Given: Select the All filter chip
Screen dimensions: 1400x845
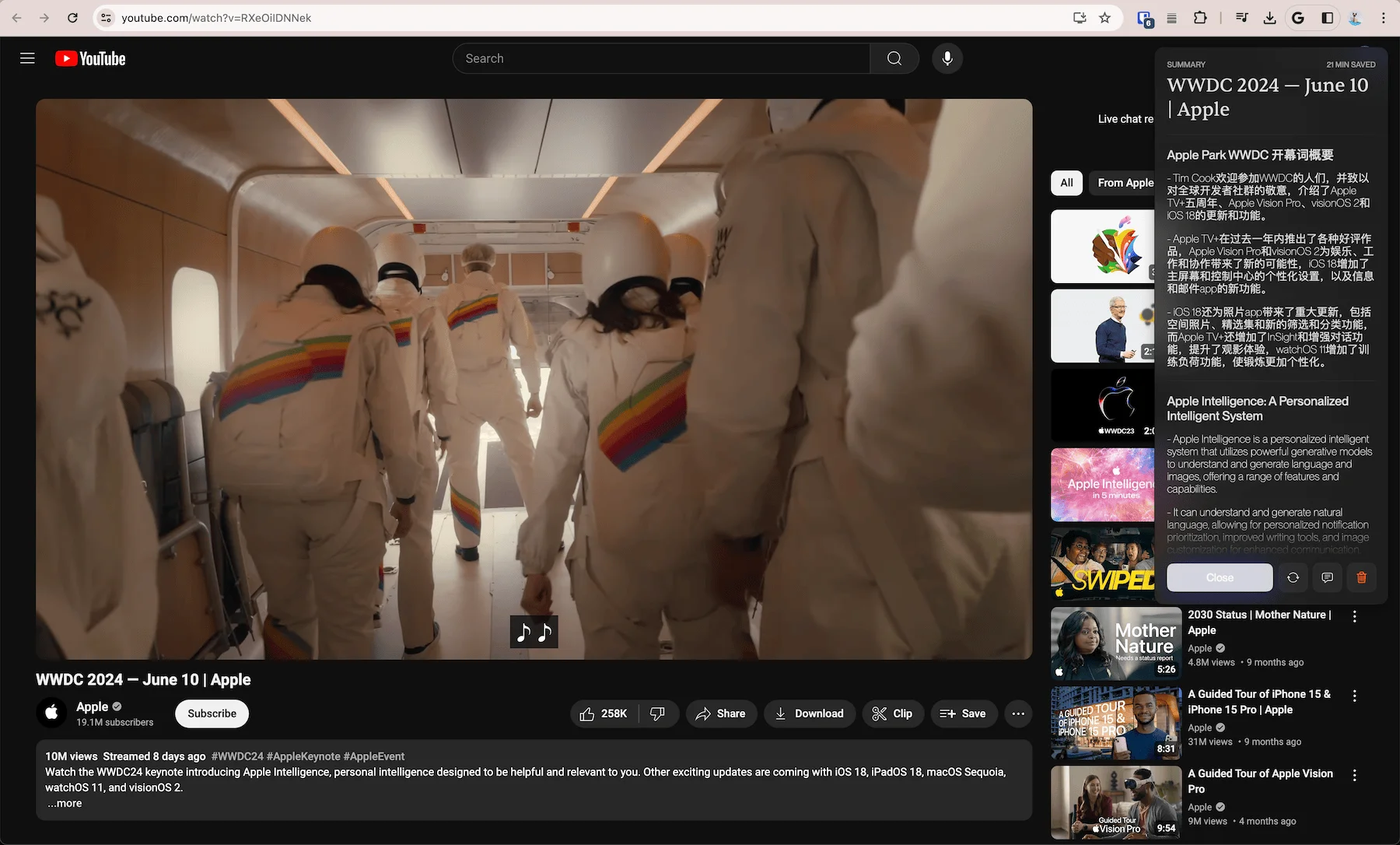Looking at the screenshot, I should click(1066, 183).
